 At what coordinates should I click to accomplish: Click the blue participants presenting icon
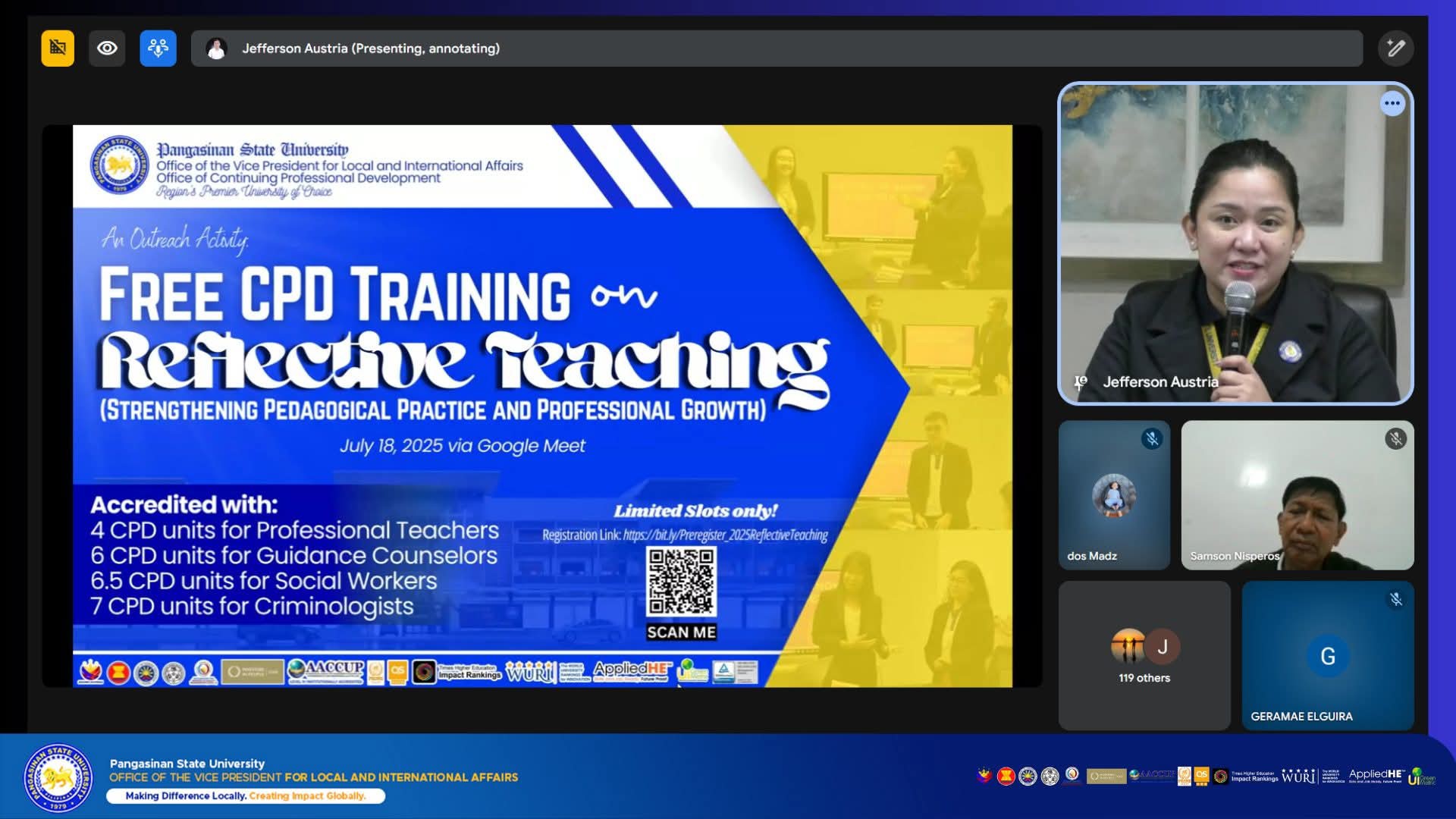158,49
